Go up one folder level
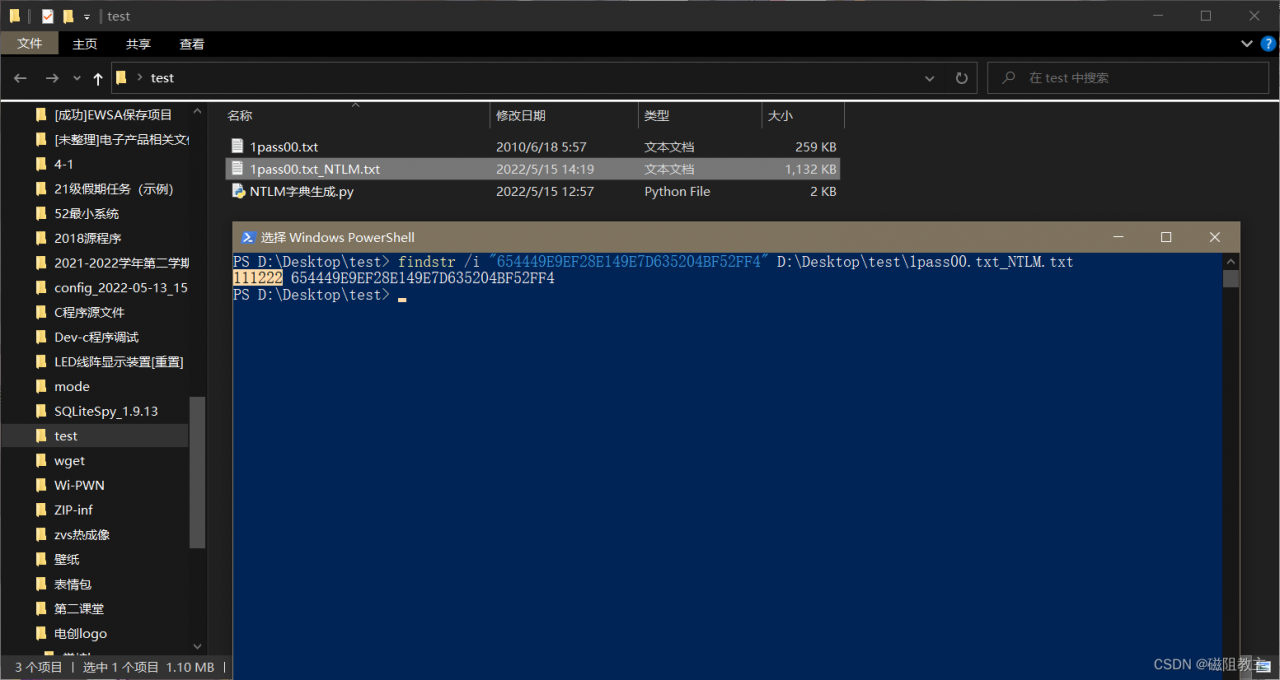The image size is (1280, 680). pyautogui.click(x=98, y=78)
